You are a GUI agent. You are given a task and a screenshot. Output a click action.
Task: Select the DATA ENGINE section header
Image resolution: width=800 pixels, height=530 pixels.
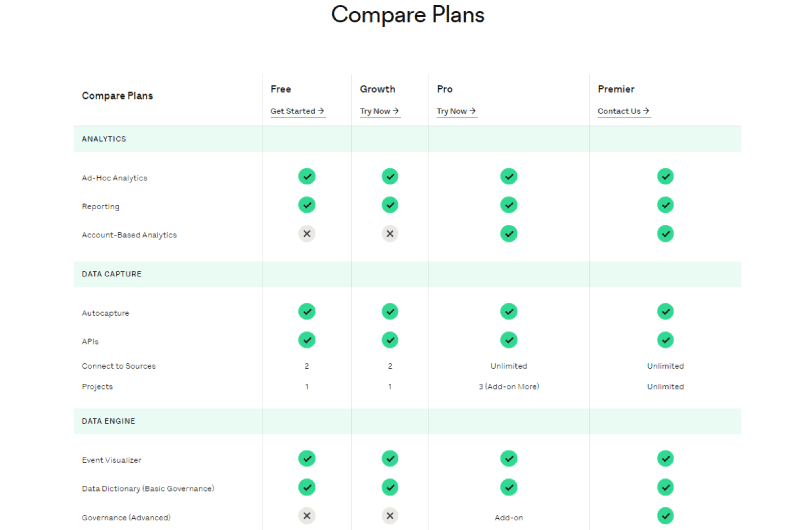coord(407,421)
